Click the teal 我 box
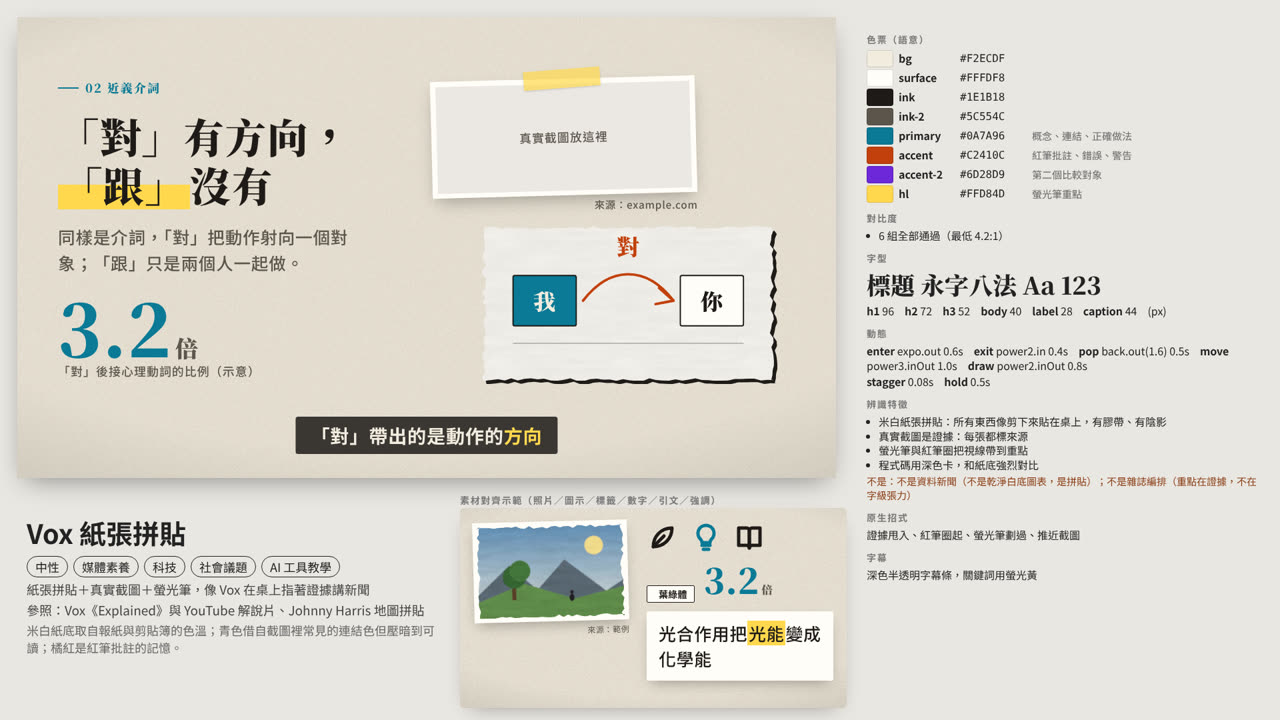The height and width of the screenshot is (720, 1280). click(x=544, y=301)
